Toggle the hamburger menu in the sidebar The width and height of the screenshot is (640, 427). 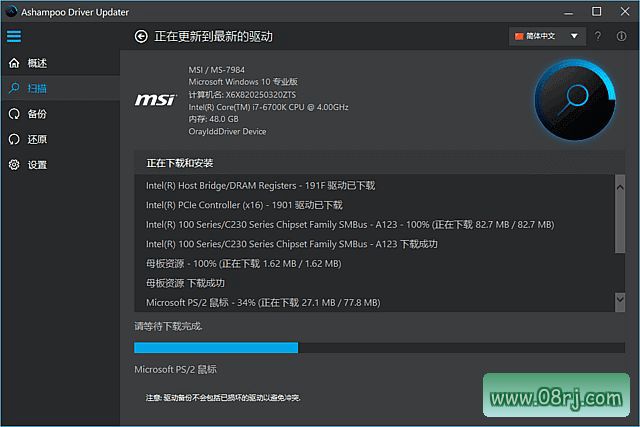pos(14,36)
